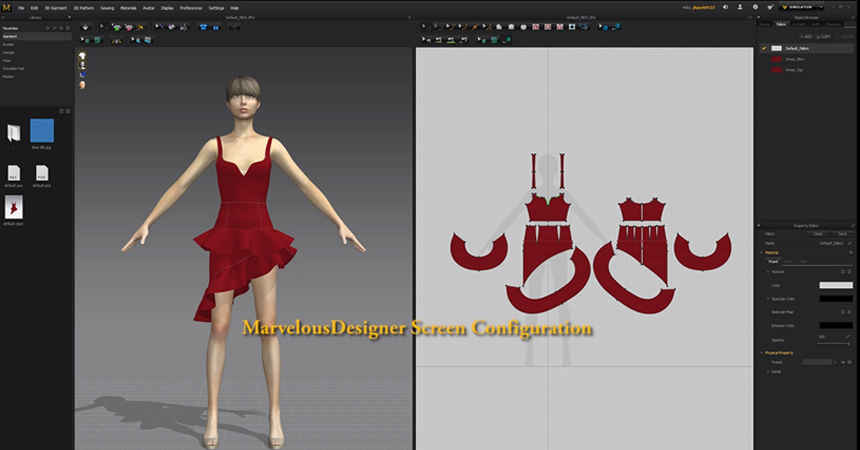Select the Garment folder in Library
Viewport: 860px width, 450px height.
coord(10,35)
